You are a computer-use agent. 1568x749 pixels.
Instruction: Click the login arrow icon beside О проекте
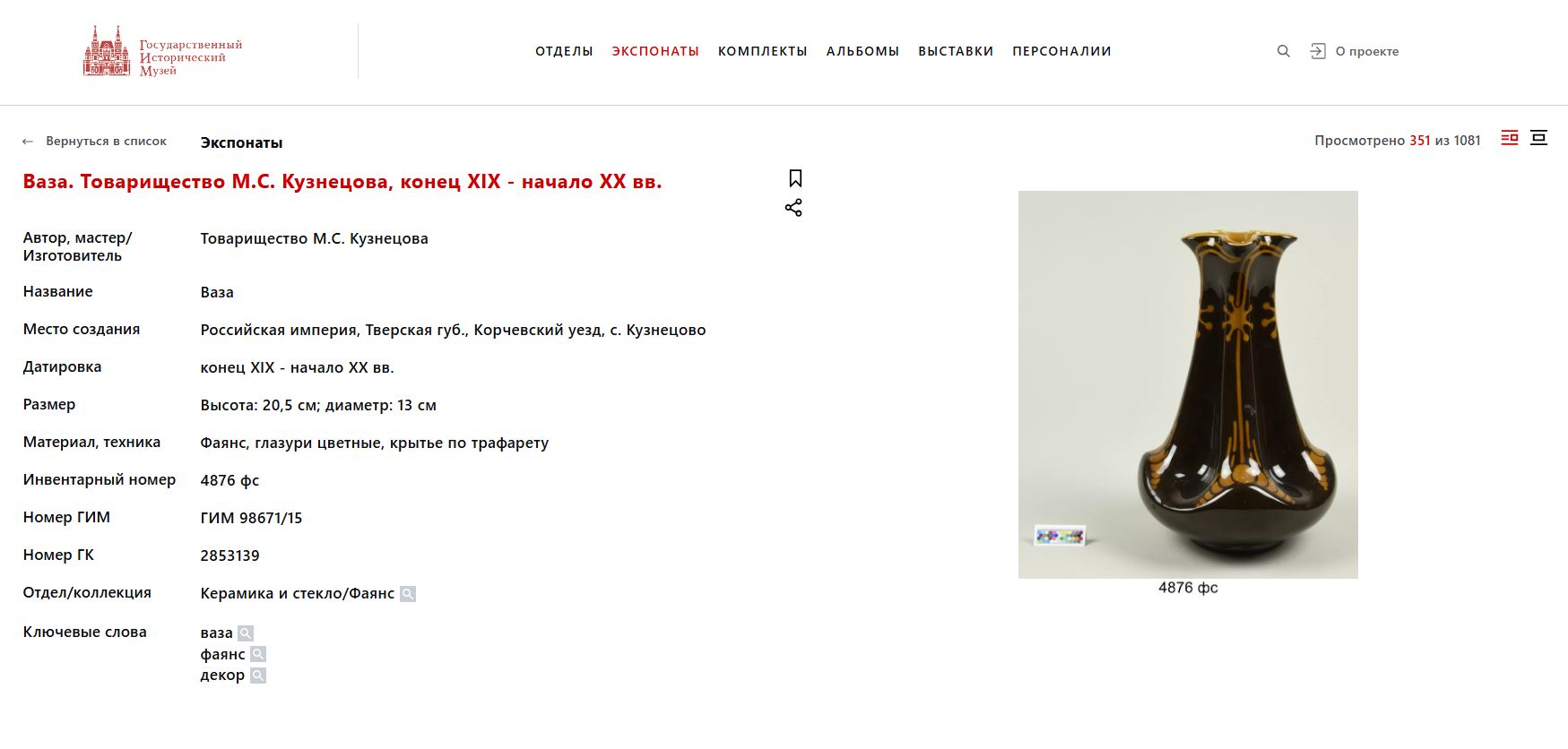[x=1317, y=51]
